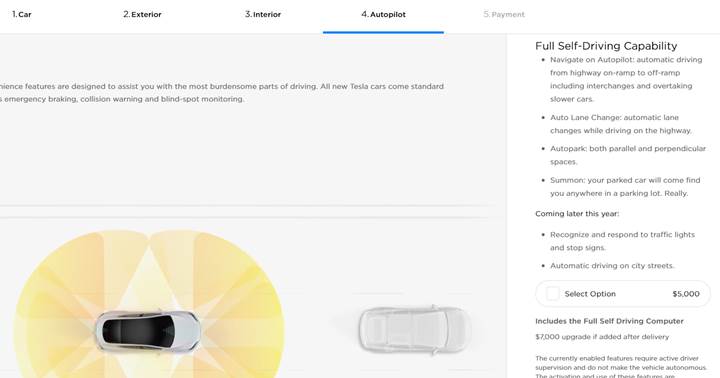Click 'Automatic driving on city streets' bullet
Screen dimensions: 720x378
(612, 265)
